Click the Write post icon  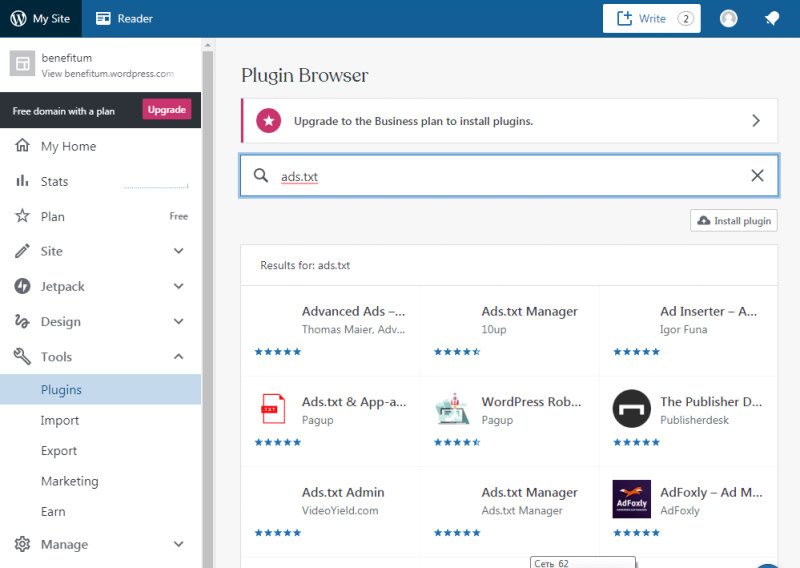tap(624, 18)
